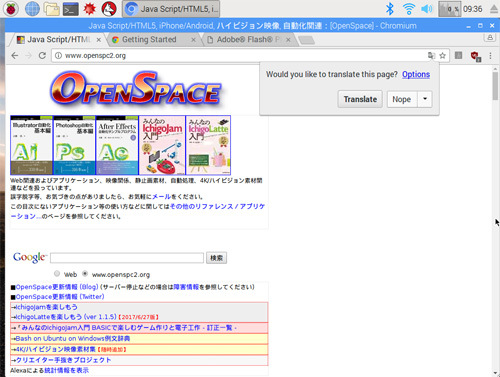Open the IchigoJamを楽しもう link
500x377 pixels.
click(x=47, y=307)
